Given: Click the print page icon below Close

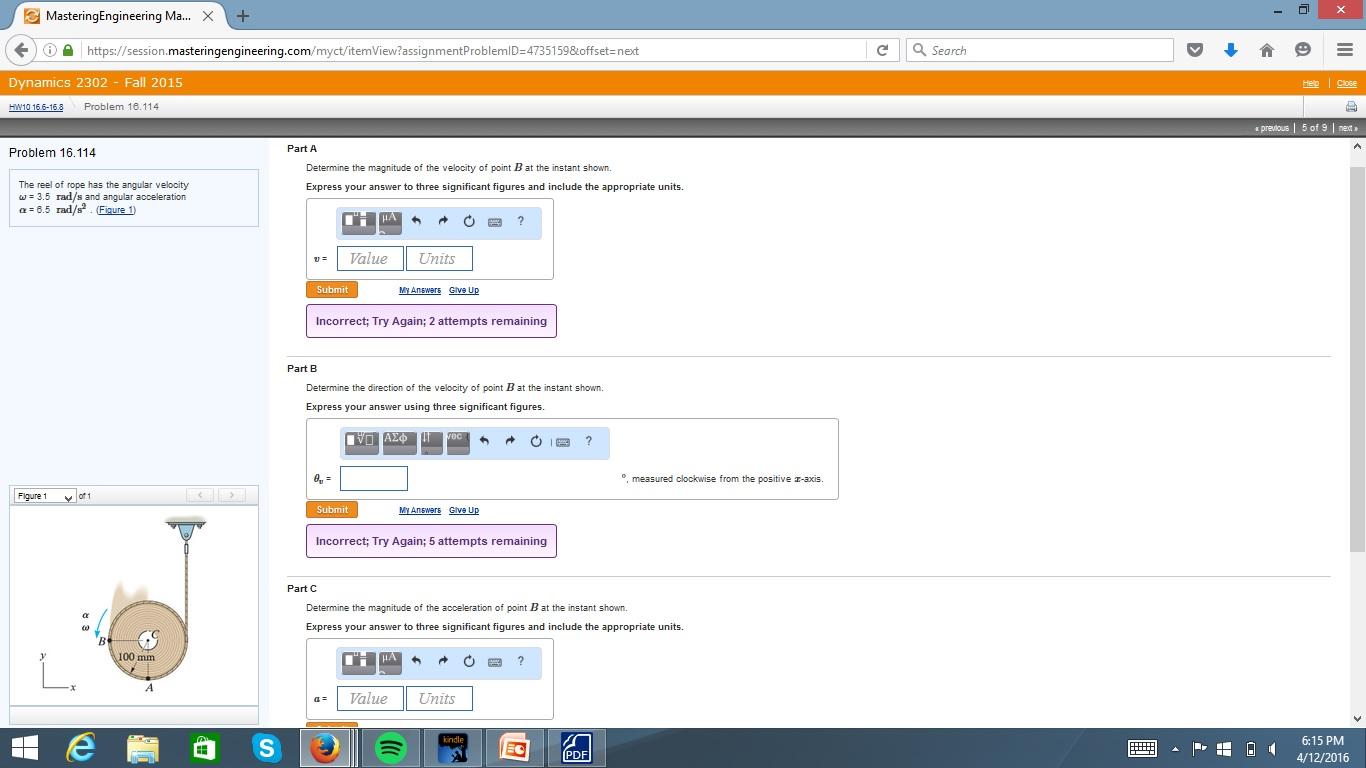Looking at the screenshot, I should (1351, 105).
